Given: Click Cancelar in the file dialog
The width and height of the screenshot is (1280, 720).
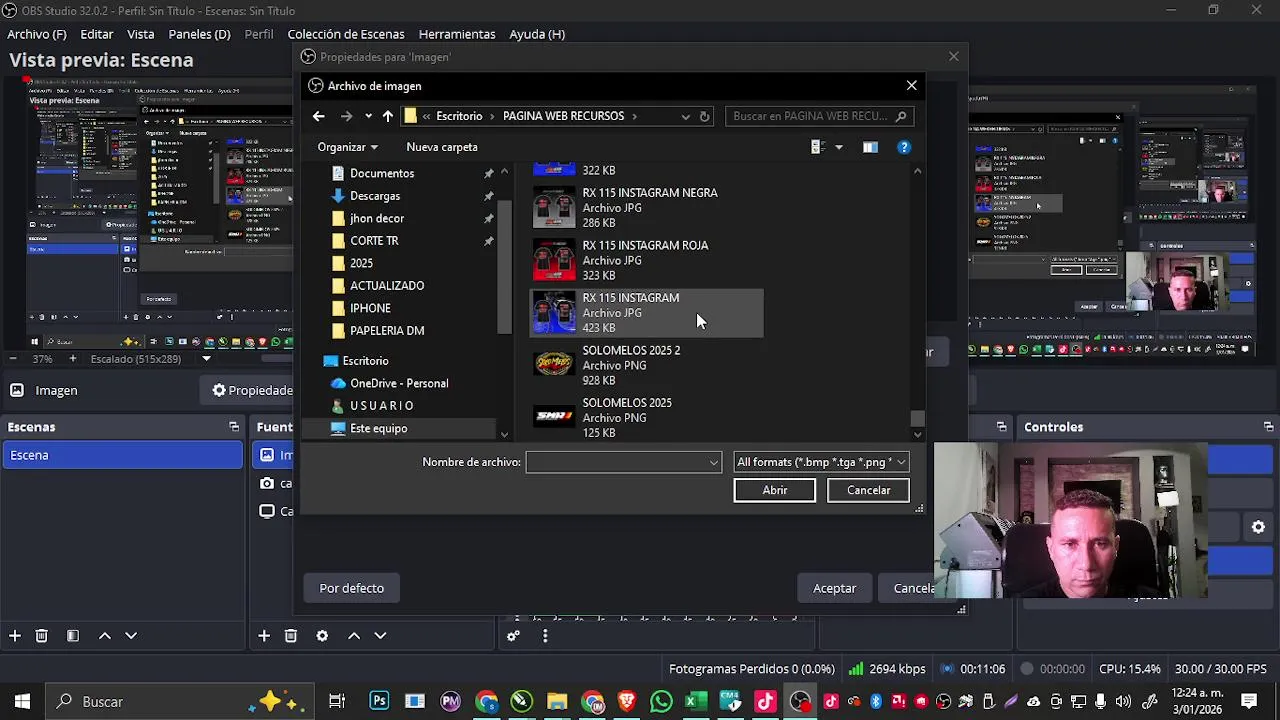Looking at the screenshot, I should click(x=869, y=490).
